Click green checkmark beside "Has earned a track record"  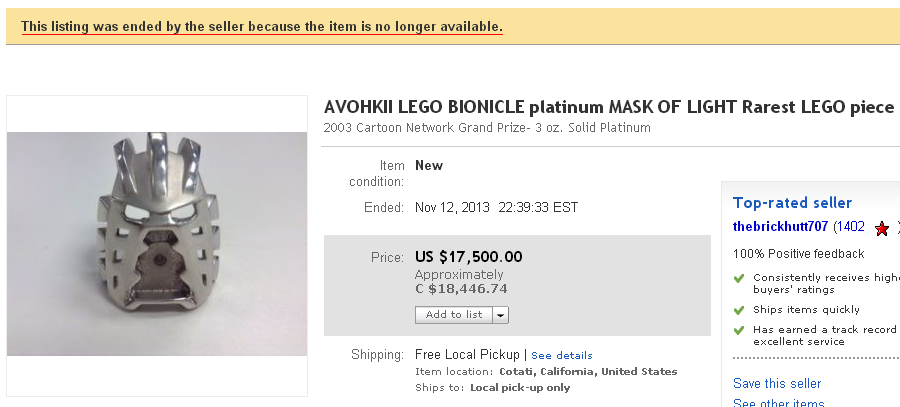tap(739, 329)
